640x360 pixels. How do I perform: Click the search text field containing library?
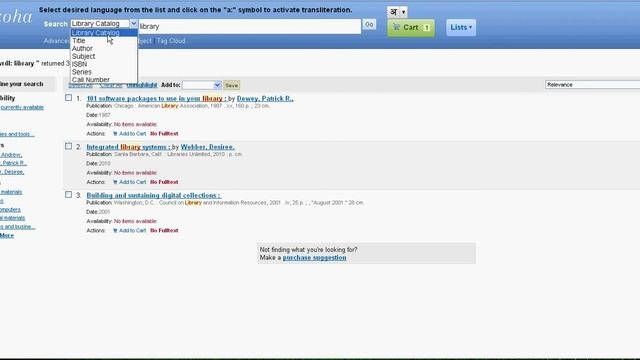250,27
